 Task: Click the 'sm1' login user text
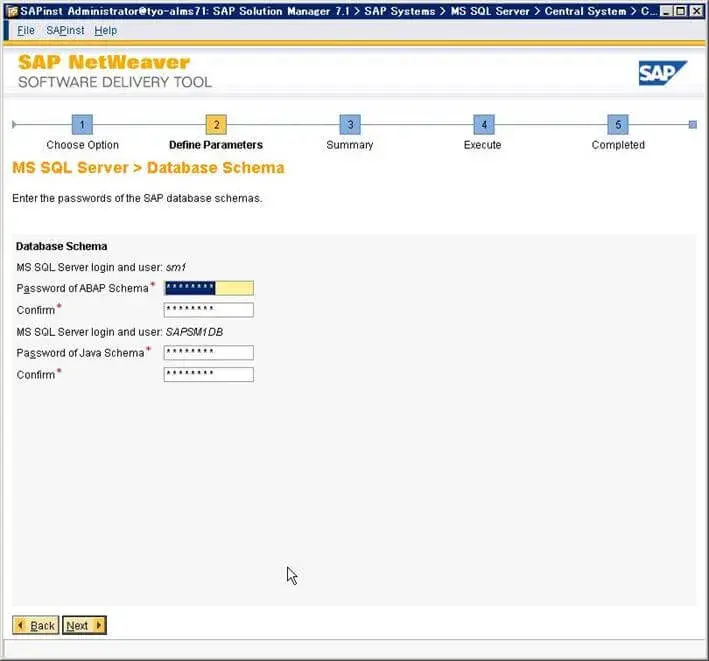click(x=175, y=268)
